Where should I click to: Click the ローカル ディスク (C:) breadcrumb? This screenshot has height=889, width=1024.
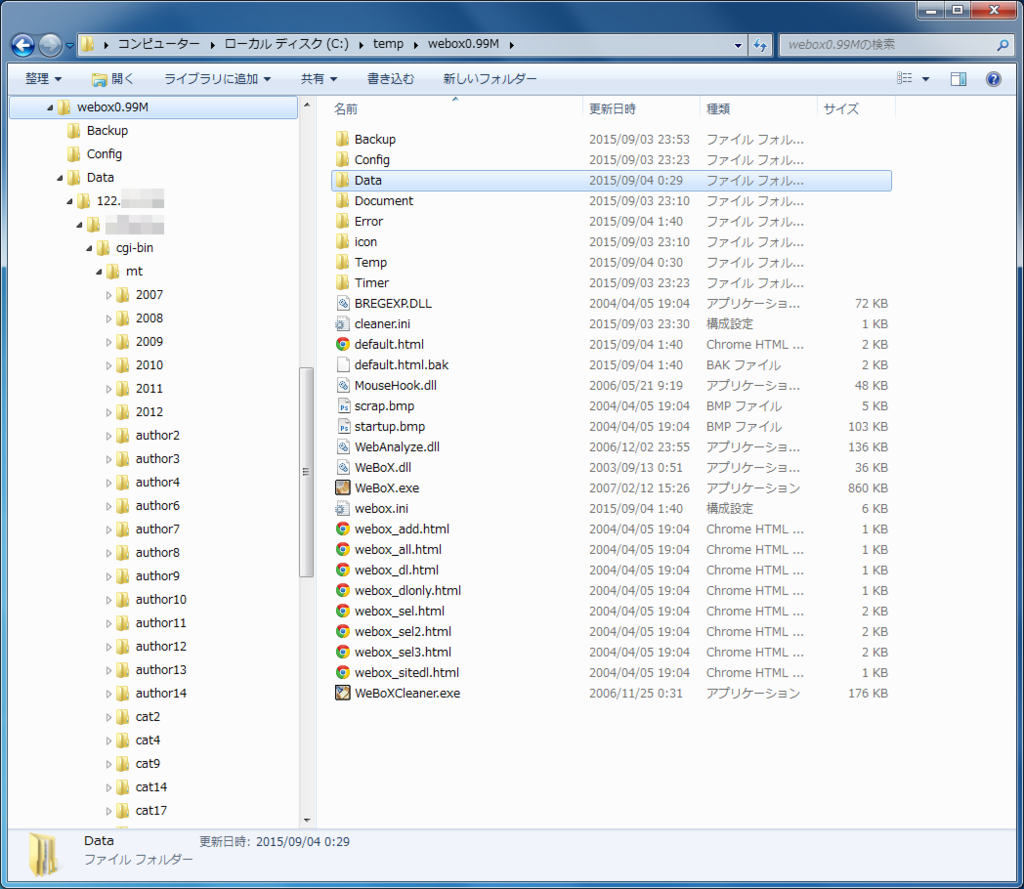286,44
